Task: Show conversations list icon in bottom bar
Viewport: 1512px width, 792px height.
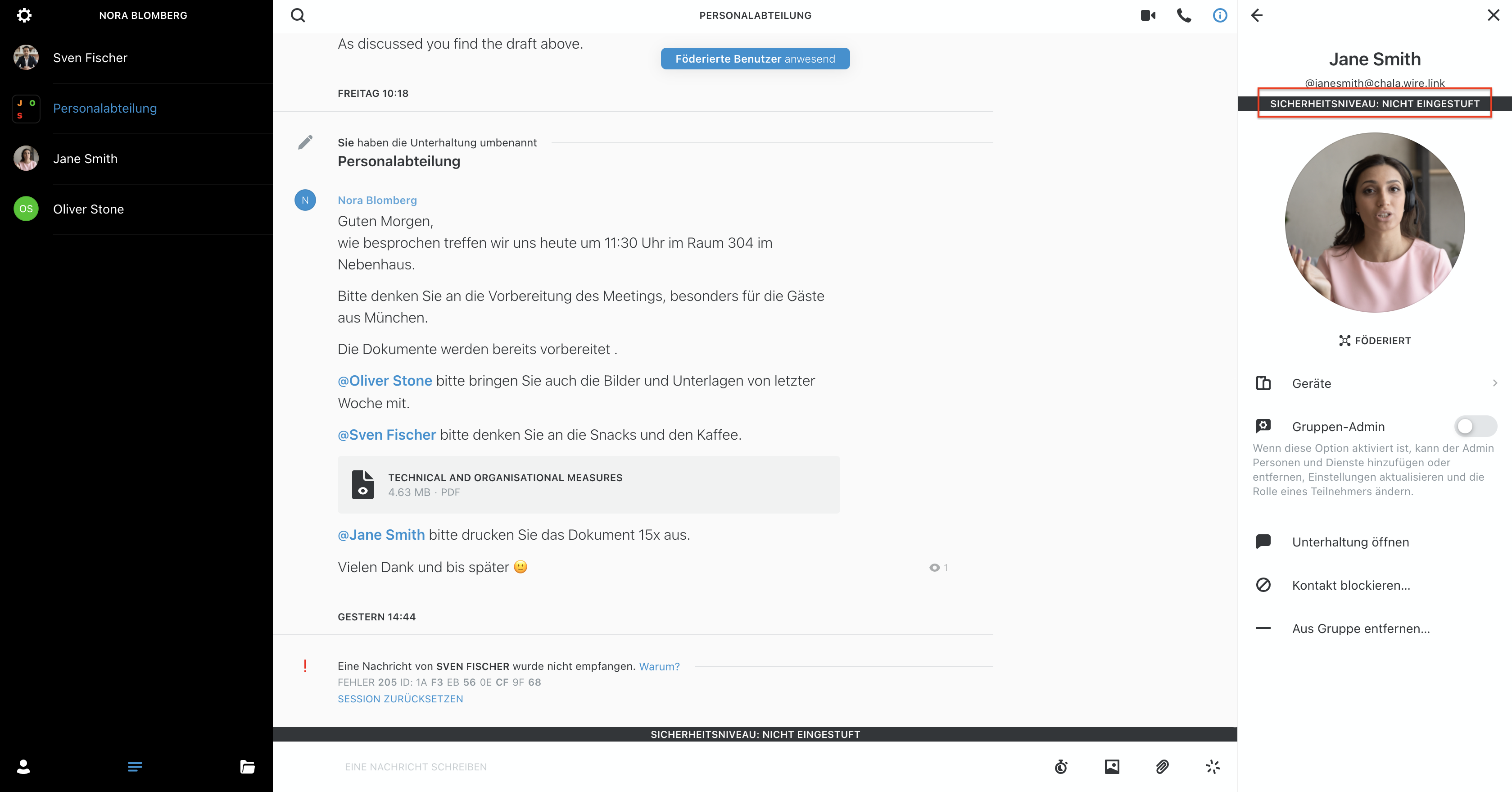Action: tap(135, 767)
